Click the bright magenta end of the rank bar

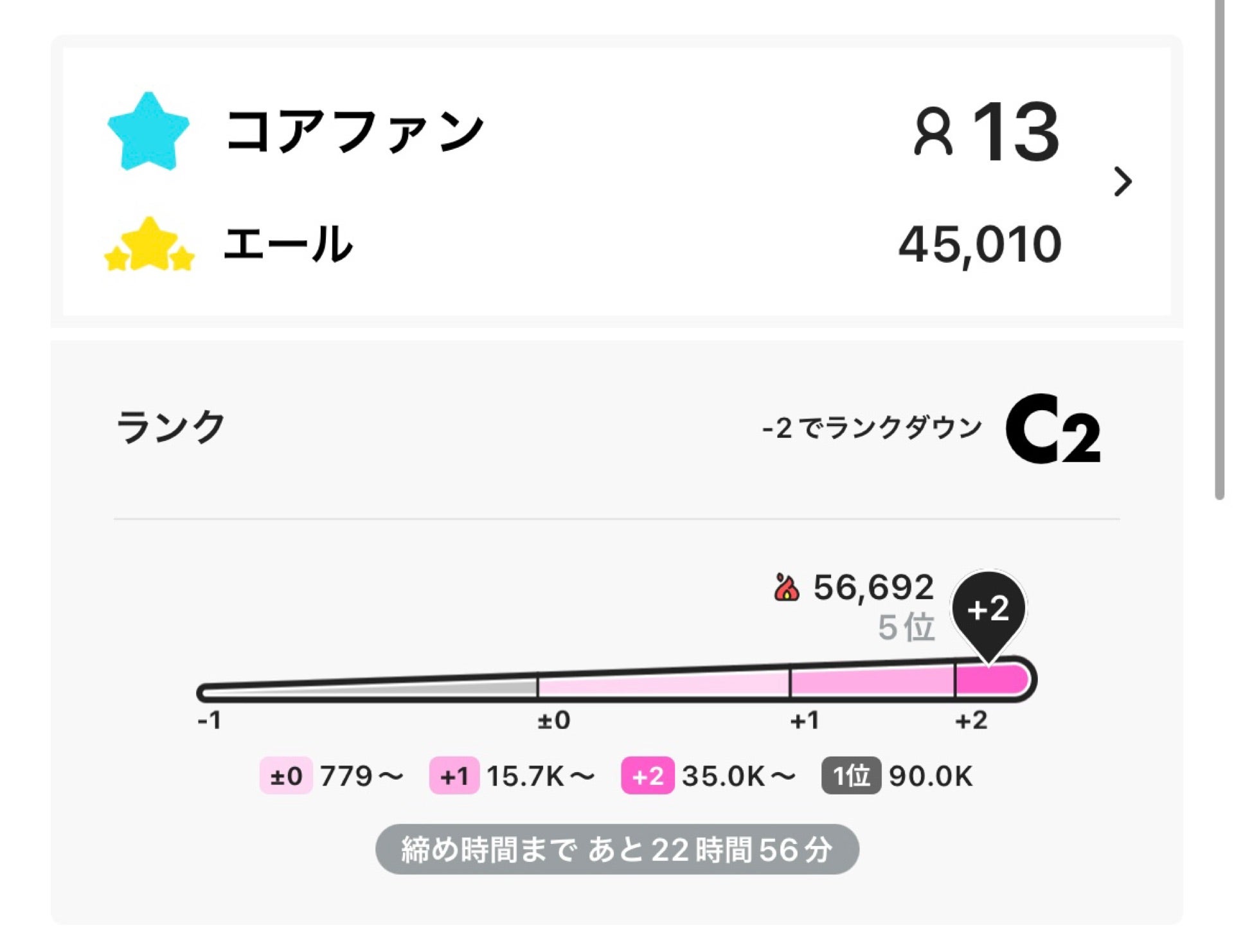point(993,680)
